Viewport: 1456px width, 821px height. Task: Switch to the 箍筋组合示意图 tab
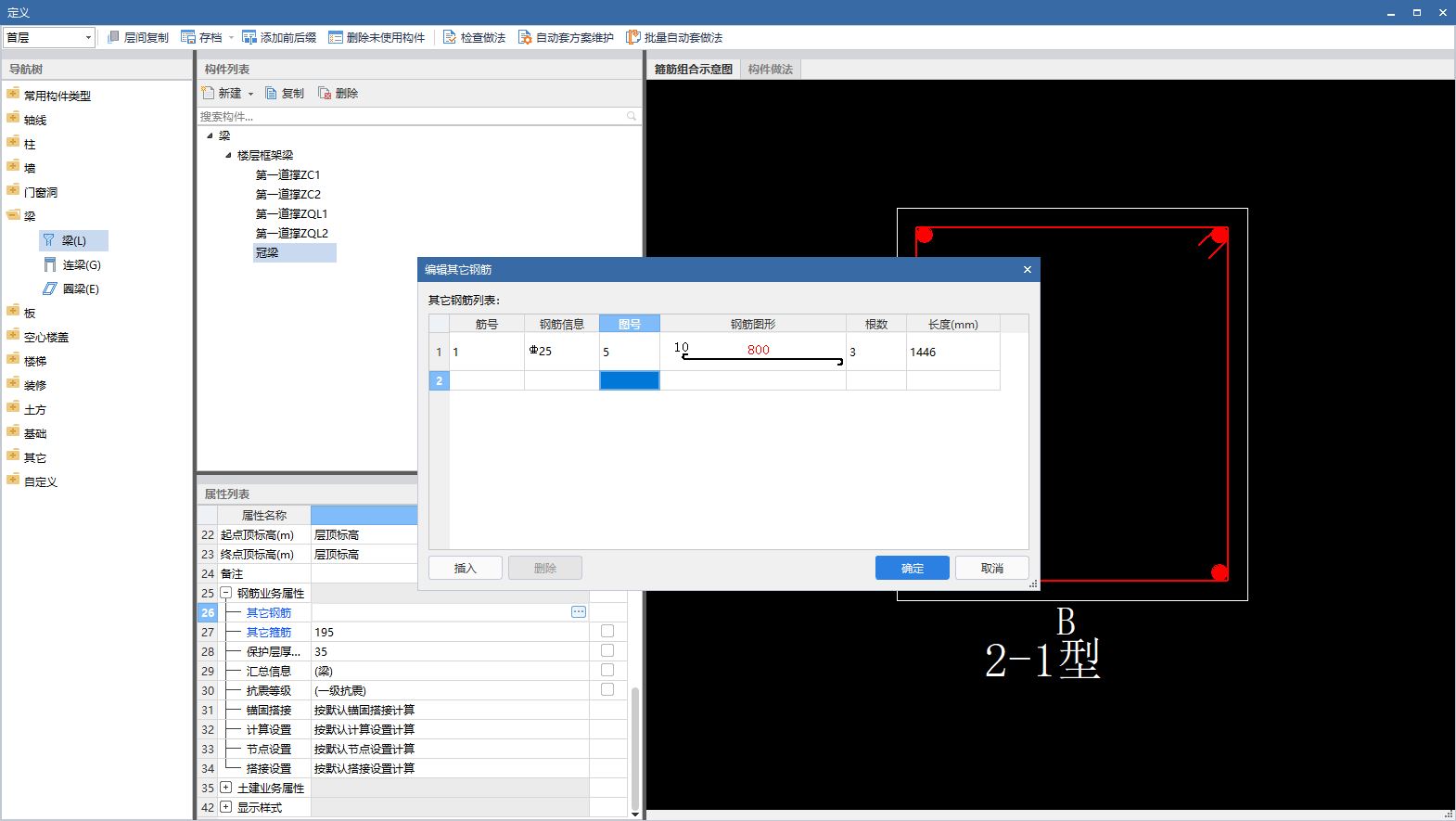pos(694,70)
